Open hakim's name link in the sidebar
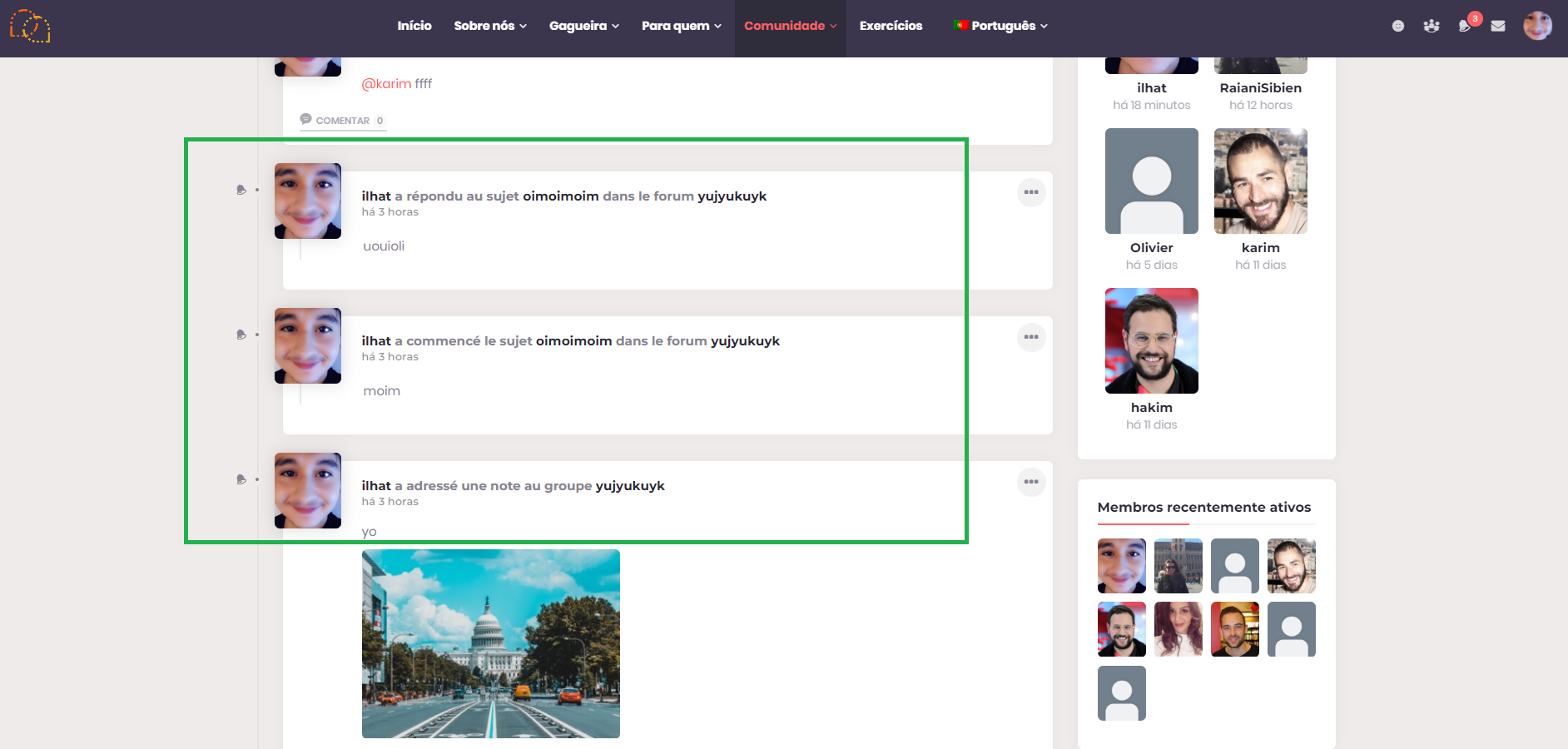The image size is (1568, 749). [x=1152, y=408]
